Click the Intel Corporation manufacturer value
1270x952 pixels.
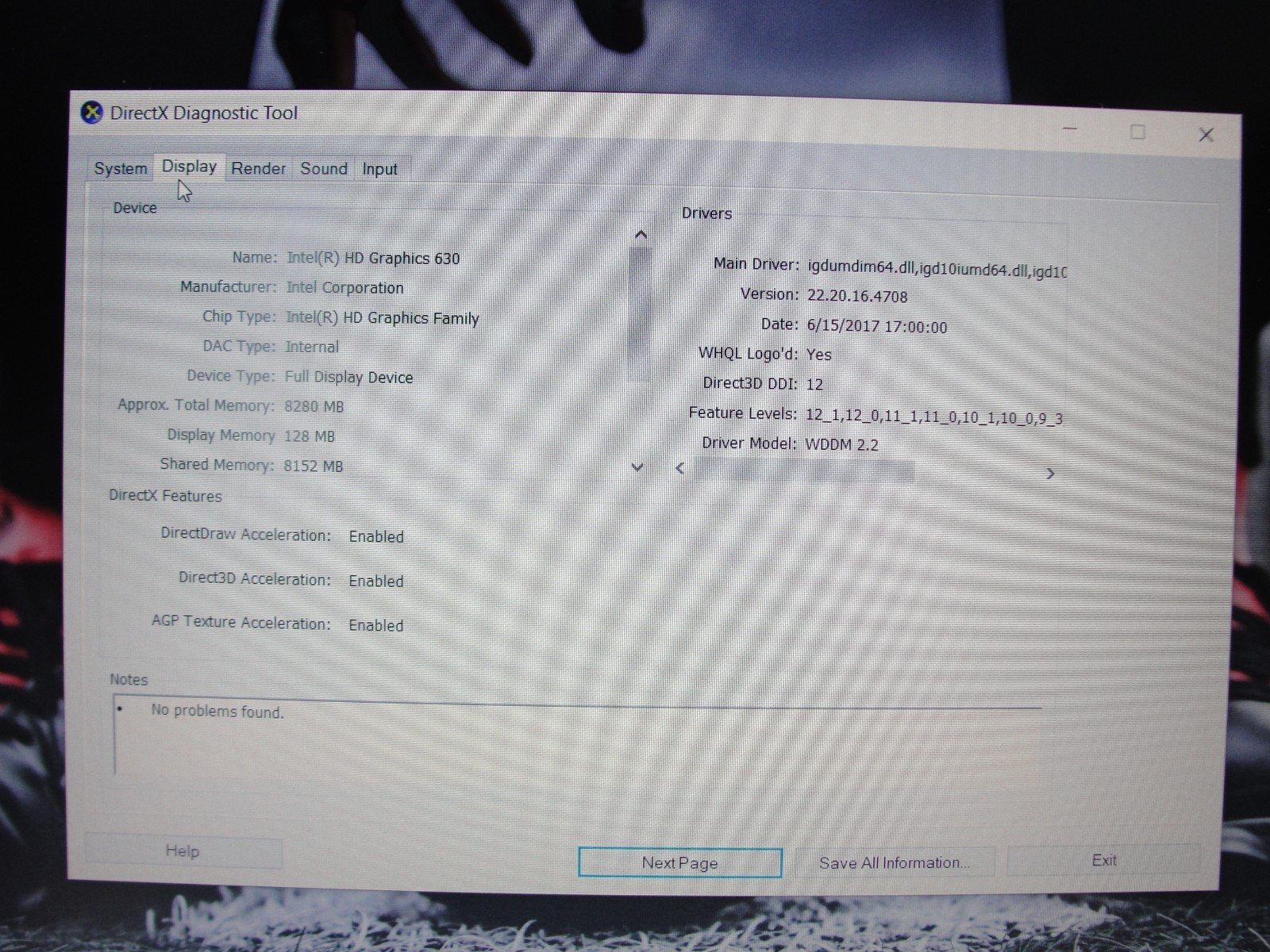pos(344,288)
